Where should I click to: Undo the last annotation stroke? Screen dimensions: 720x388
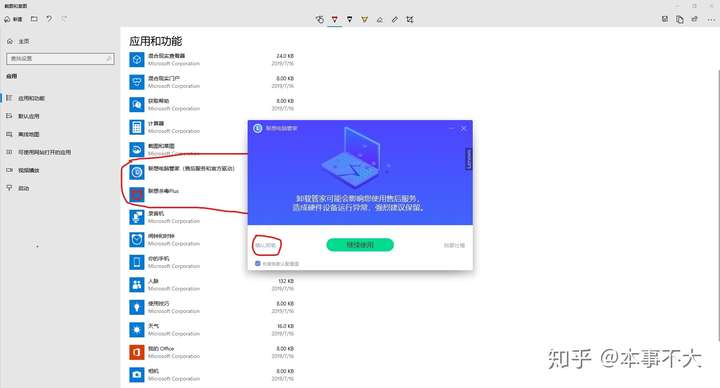(49, 19)
